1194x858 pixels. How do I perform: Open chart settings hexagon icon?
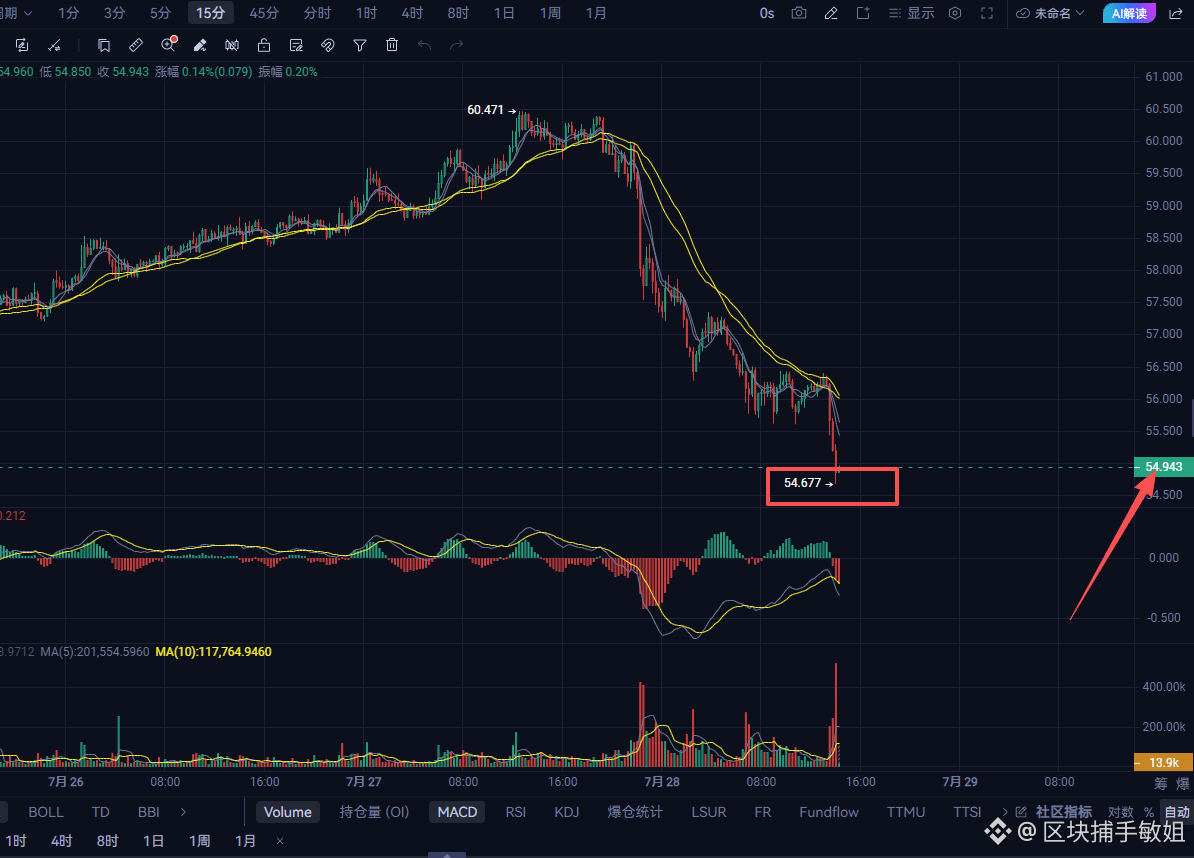tap(955, 13)
